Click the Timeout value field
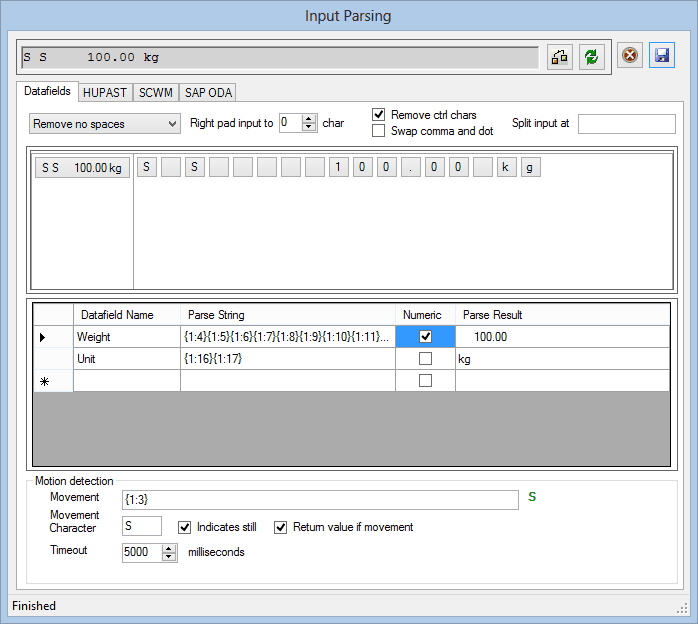698x624 pixels. (142, 553)
